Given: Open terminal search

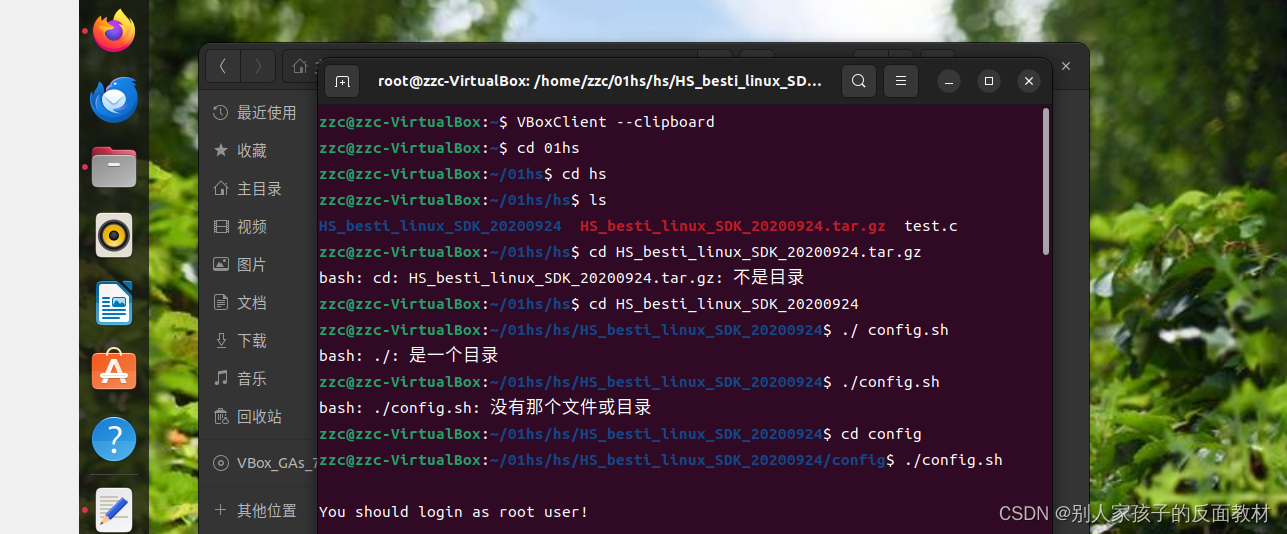Looking at the screenshot, I should click(859, 81).
